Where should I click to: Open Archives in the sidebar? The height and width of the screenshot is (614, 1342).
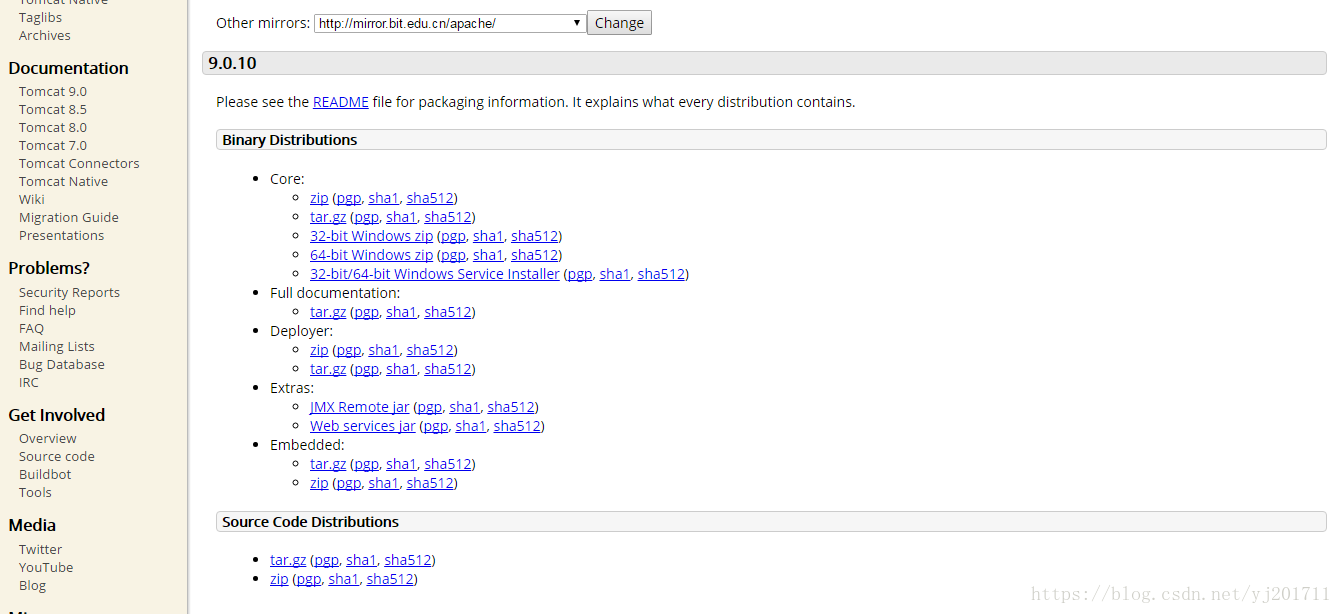(45, 35)
